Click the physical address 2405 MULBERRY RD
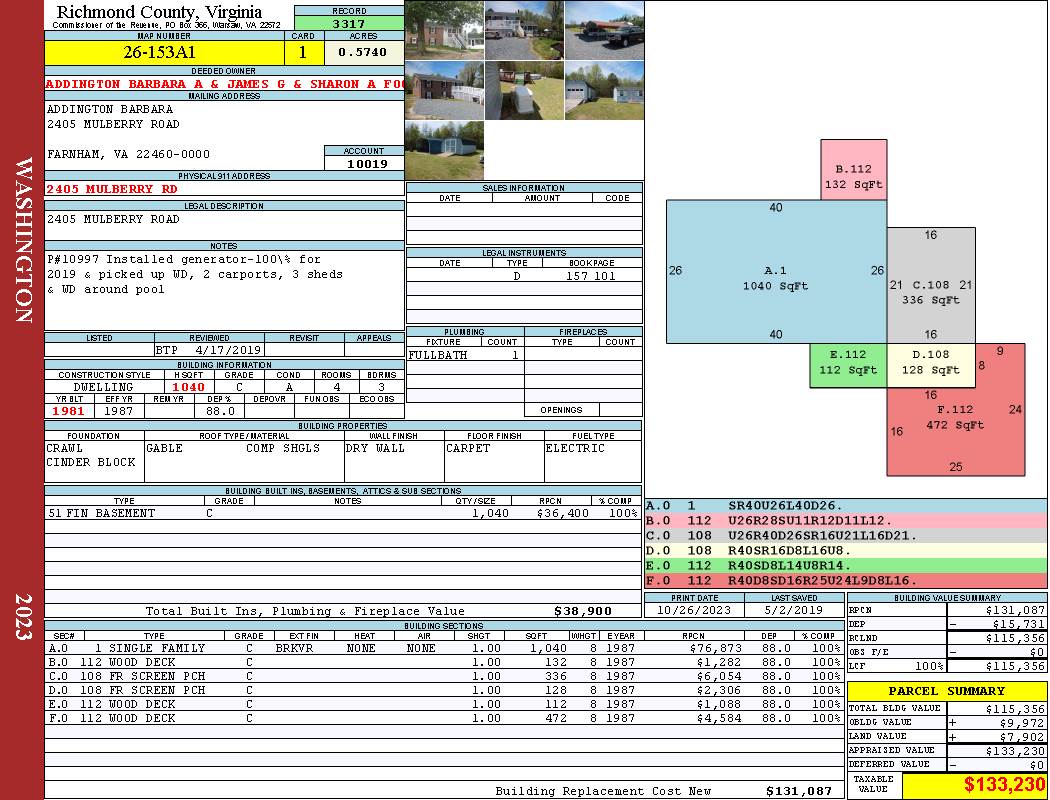Viewport: 1050px width, 800px height. point(112,189)
